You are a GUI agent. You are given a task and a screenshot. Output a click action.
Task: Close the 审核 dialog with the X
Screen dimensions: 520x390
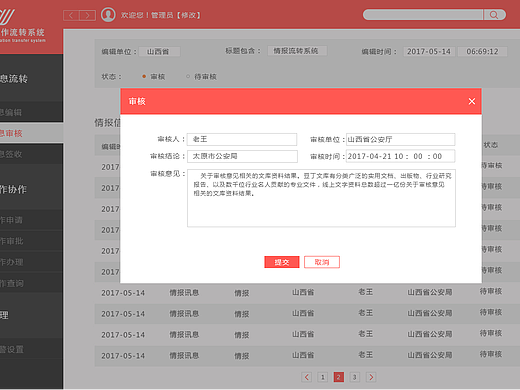coord(472,101)
